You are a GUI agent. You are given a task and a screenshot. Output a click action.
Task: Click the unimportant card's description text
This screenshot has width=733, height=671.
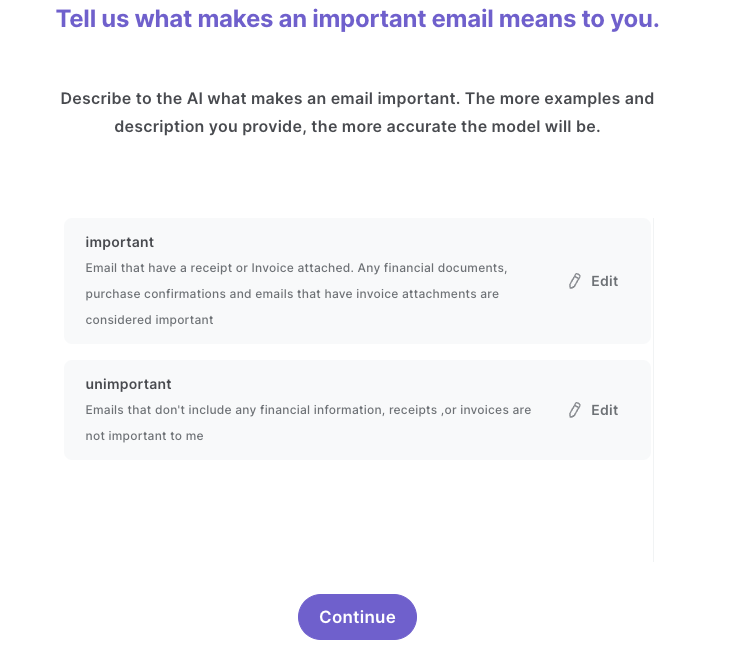[x=308, y=423]
